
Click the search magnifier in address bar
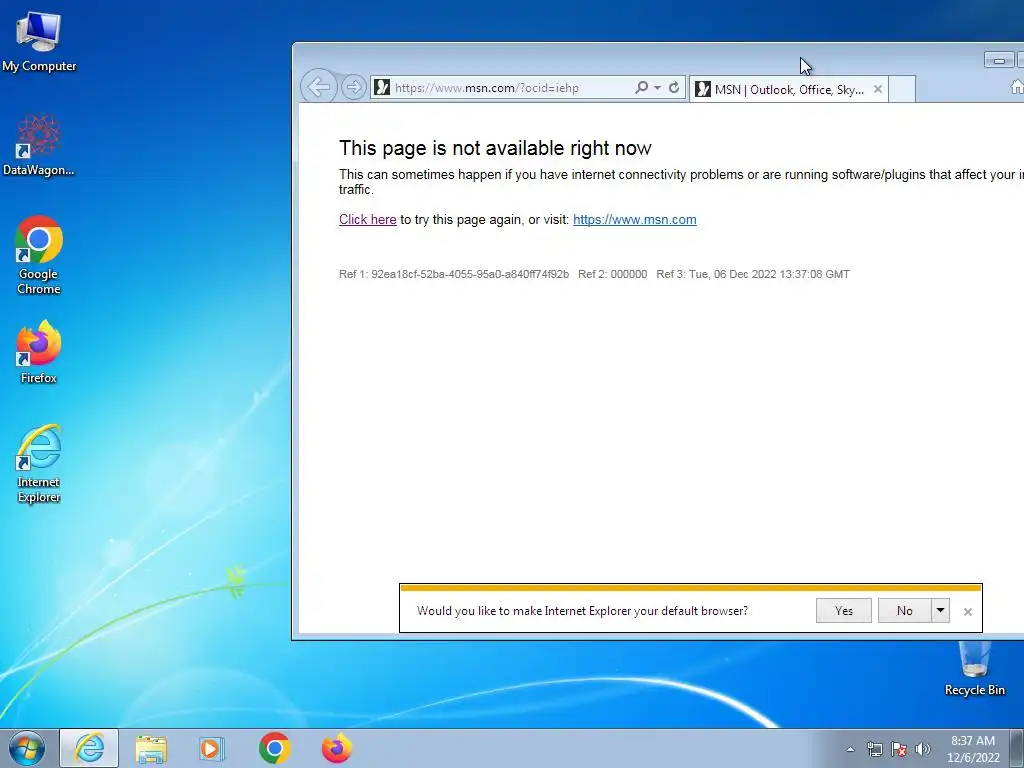[x=641, y=88]
